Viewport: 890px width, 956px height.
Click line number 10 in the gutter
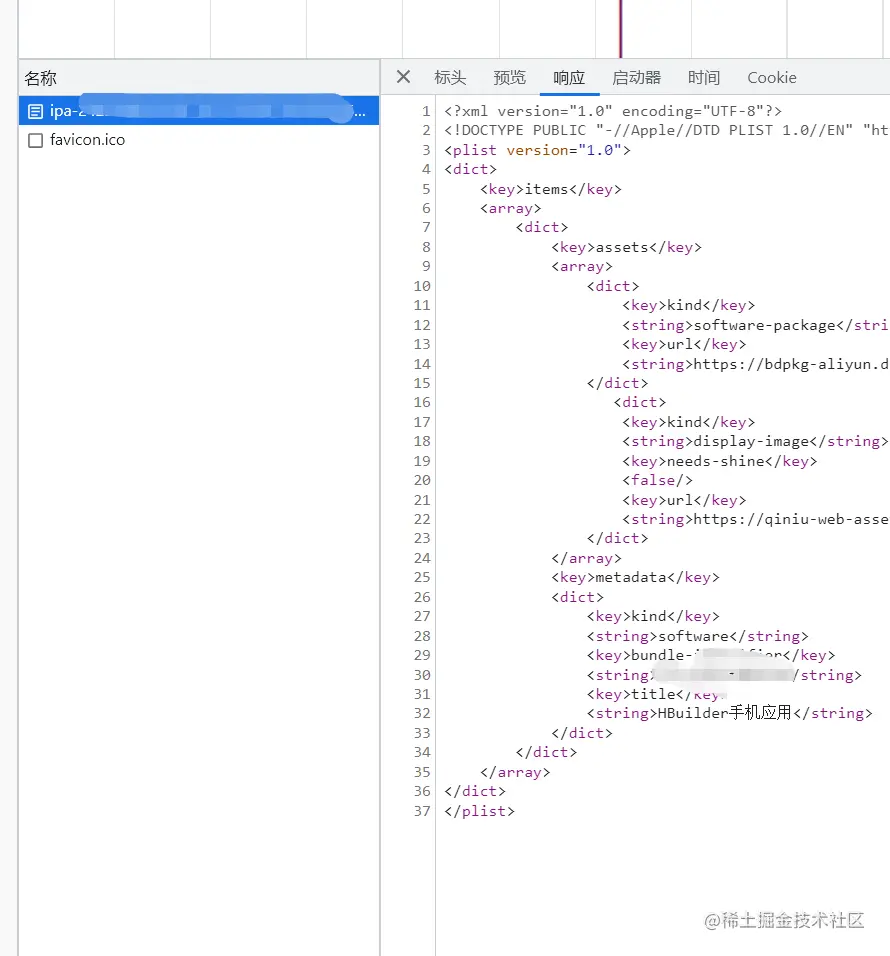tap(422, 286)
